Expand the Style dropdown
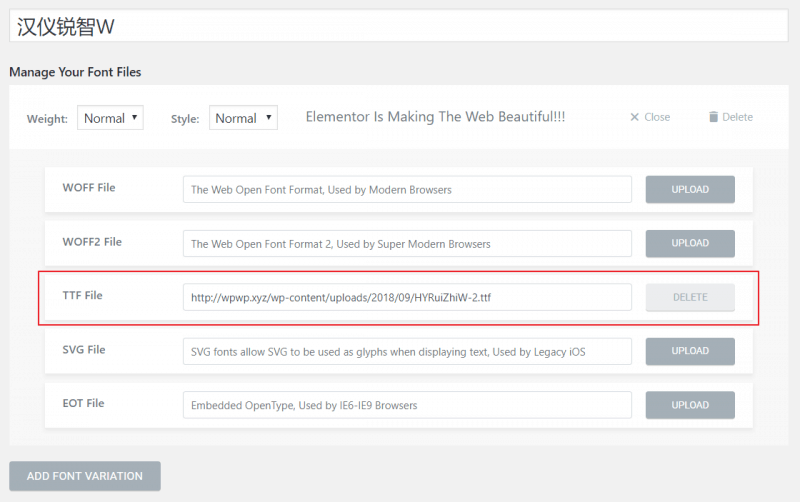Image resolution: width=800 pixels, height=502 pixels. [242, 118]
